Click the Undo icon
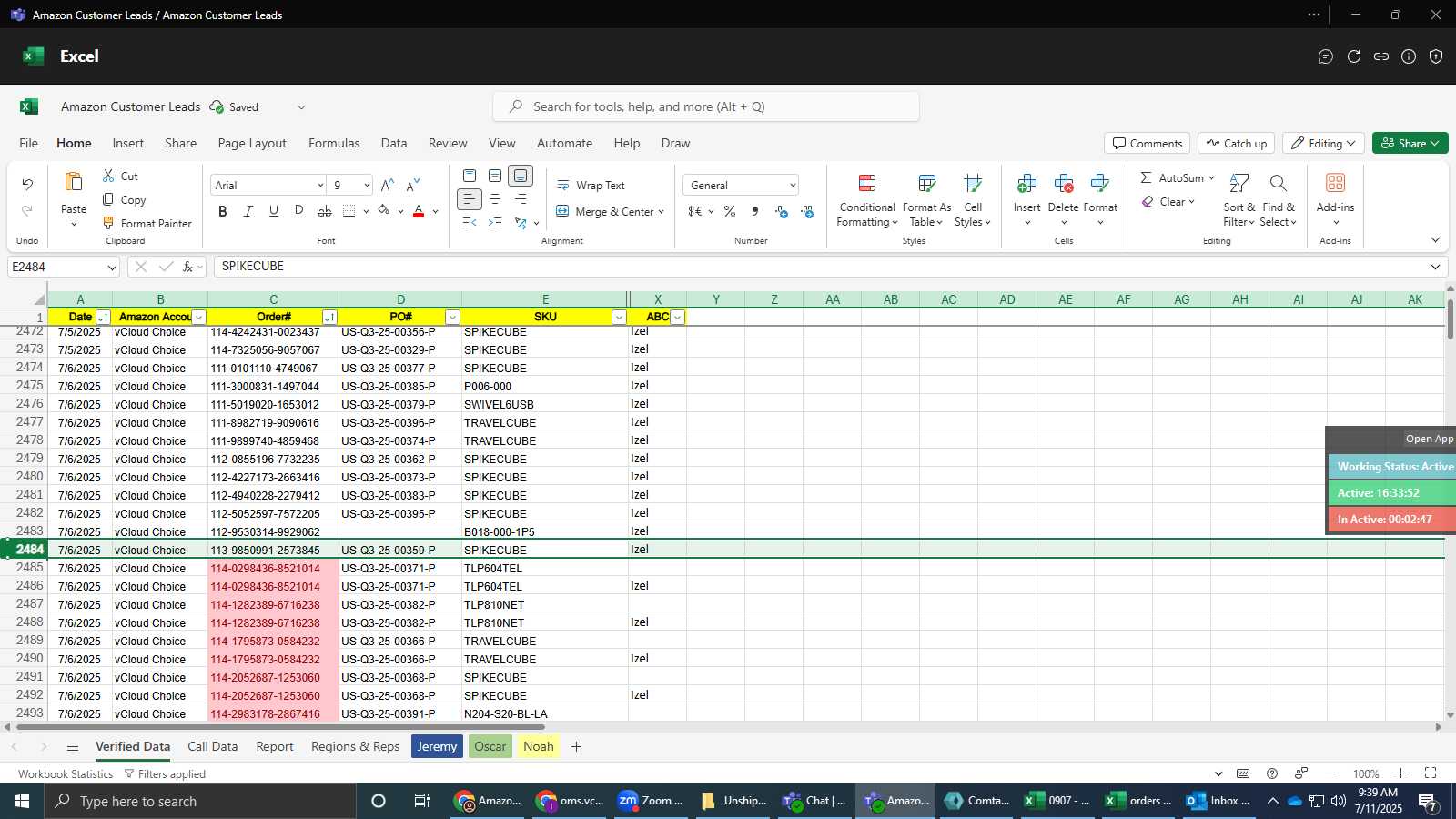The width and height of the screenshot is (1456, 819). tap(27, 185)
